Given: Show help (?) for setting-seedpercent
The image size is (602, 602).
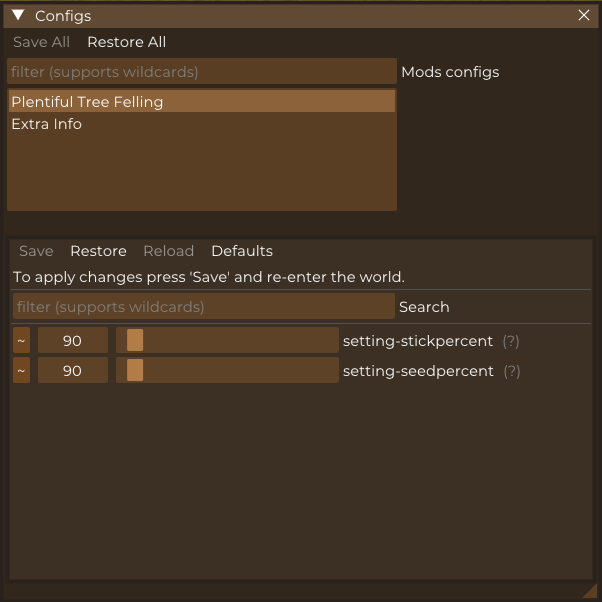Looking at the screenshot, I should (512, 371).
